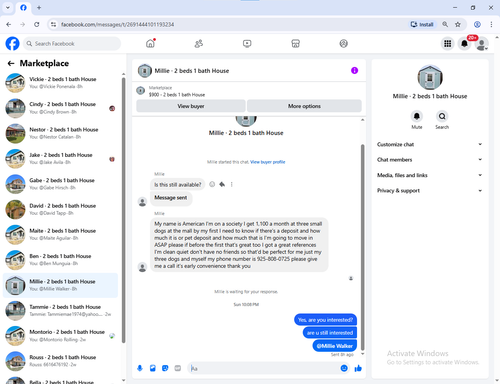Click the 'Yes, are you interested?' message bubble
Image resolution: width=500 pixels, height=384 pixels.
click(325, 320)
